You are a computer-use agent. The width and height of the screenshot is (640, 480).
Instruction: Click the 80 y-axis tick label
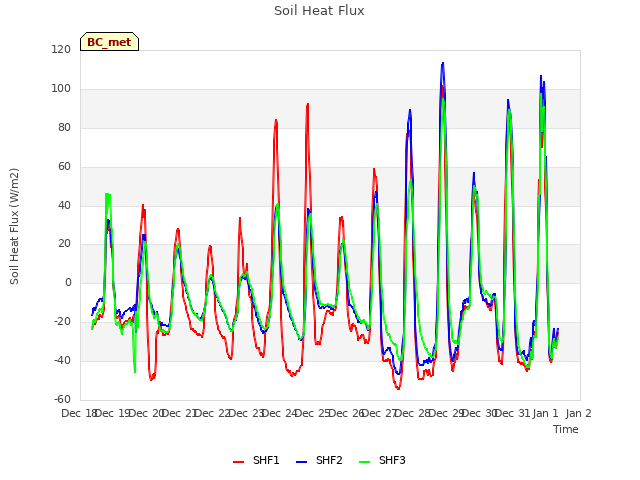[x=64, y=128]
